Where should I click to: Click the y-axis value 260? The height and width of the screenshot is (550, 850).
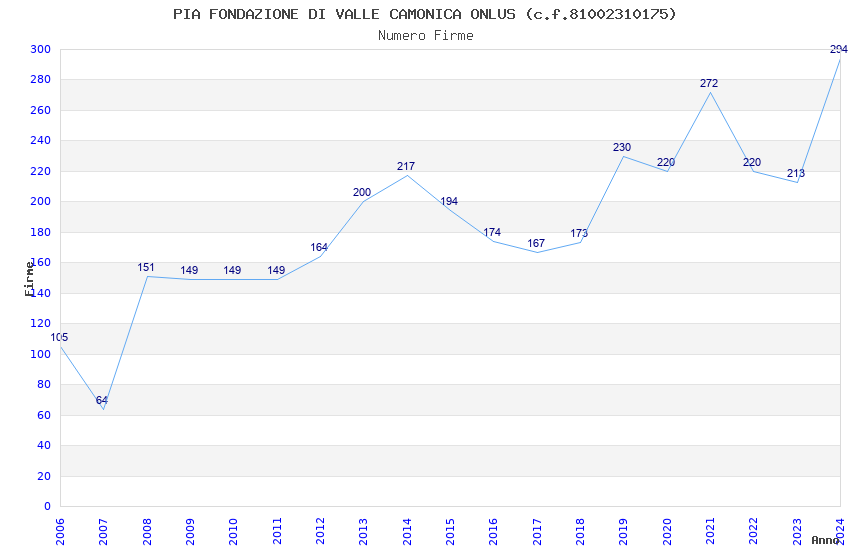tap(40, 110)
